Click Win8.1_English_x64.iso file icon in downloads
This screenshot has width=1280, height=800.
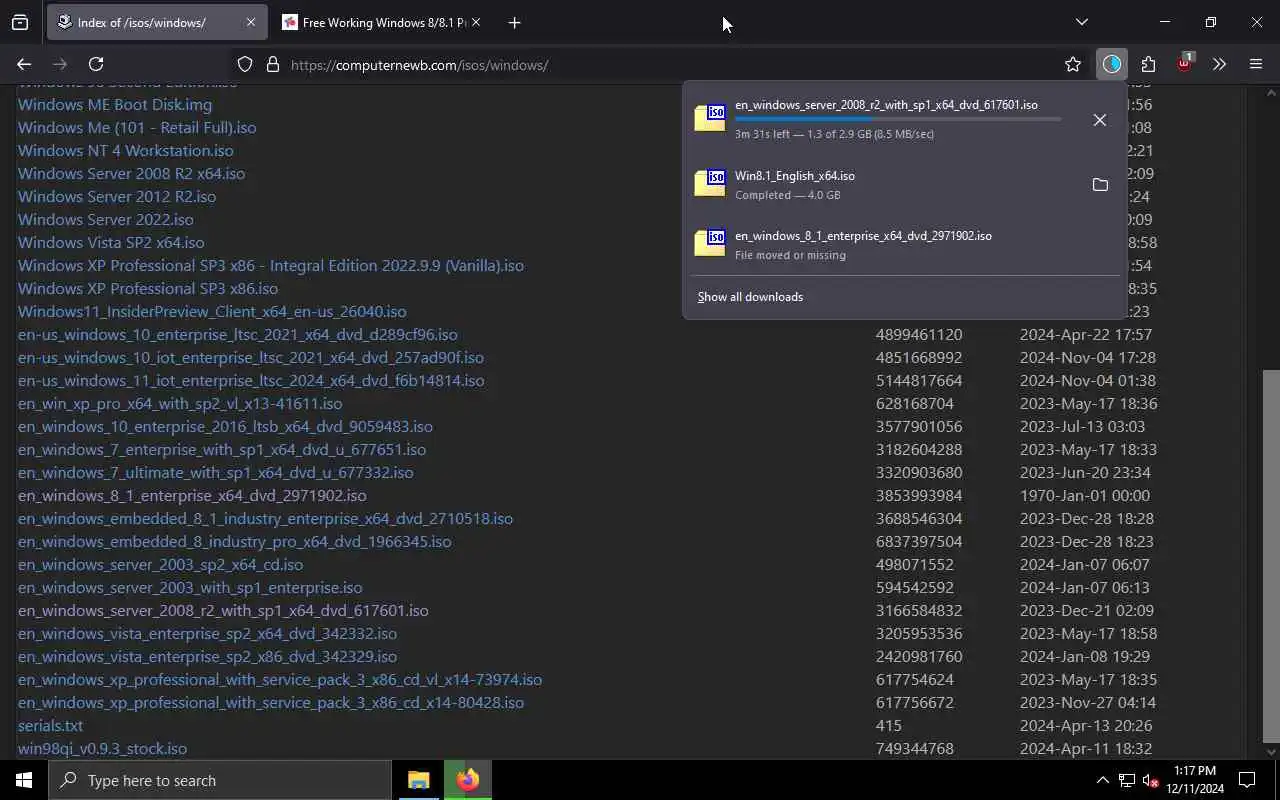710,183
